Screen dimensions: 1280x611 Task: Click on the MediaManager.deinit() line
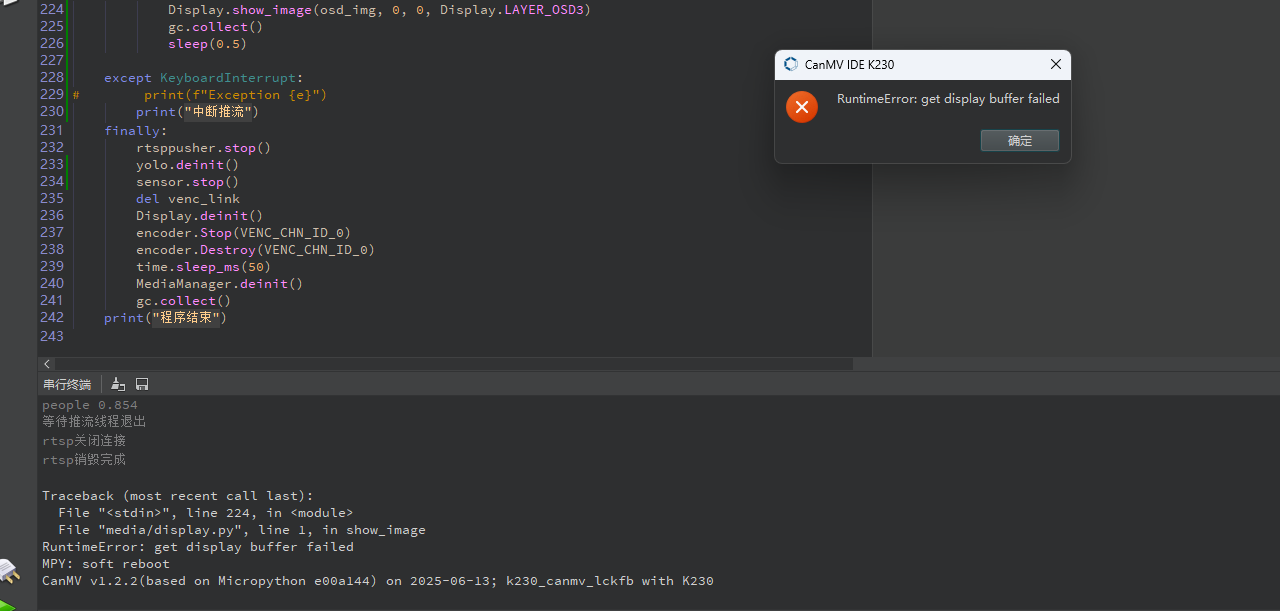[219, 283]
